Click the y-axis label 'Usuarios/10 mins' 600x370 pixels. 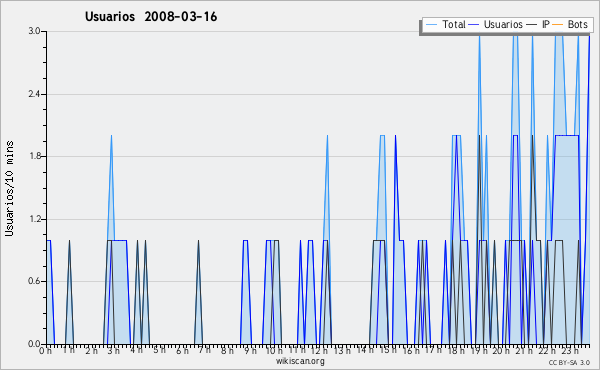pyautogui.click(x=9, y=188)
